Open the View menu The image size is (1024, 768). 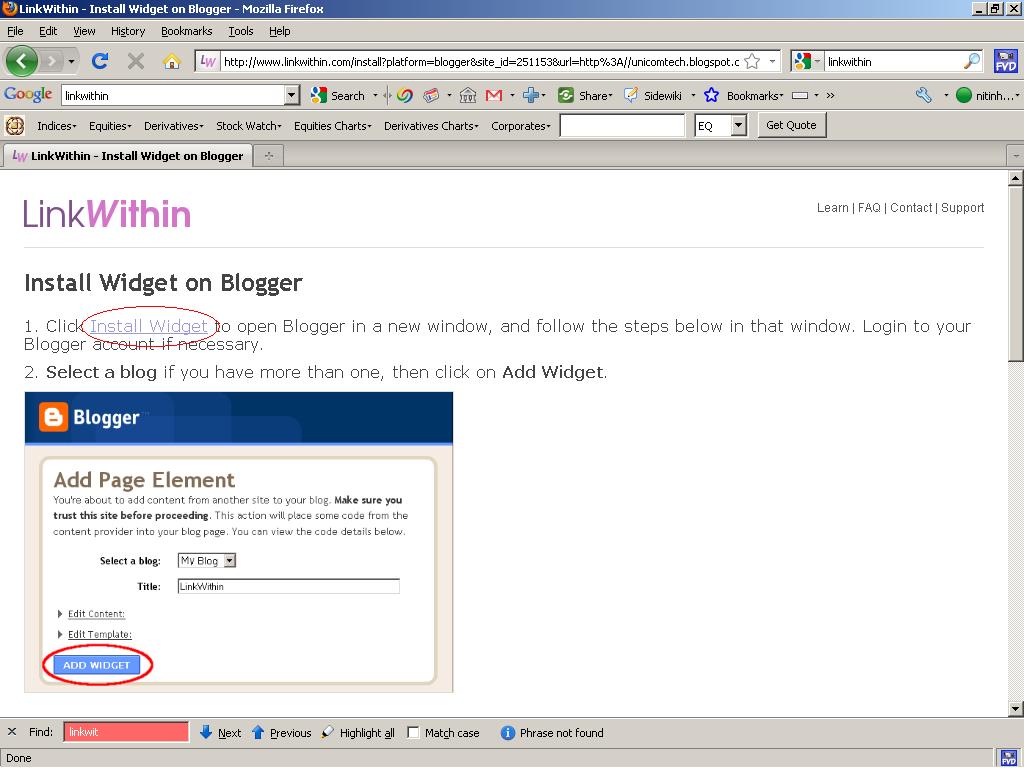[x=84, y=31]
